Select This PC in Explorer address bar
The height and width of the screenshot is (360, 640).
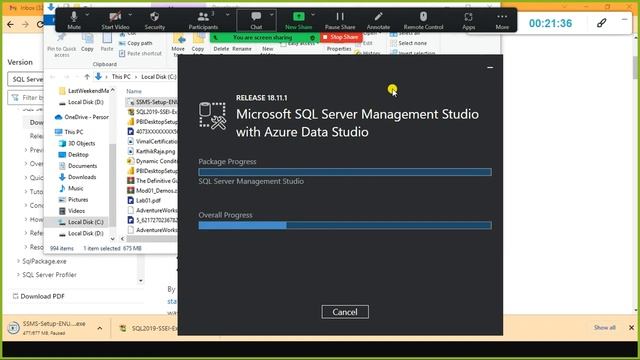click(121, 77)
